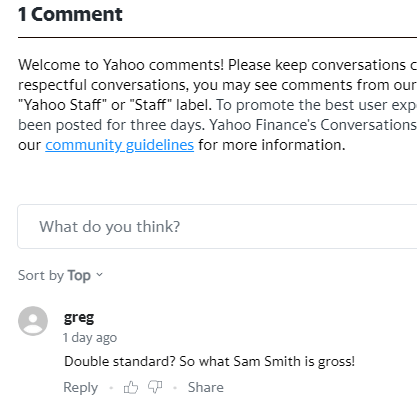Viewport: 417px width, 398px height.
Task: Open the community guidelines link
Action: pos(120,145)
